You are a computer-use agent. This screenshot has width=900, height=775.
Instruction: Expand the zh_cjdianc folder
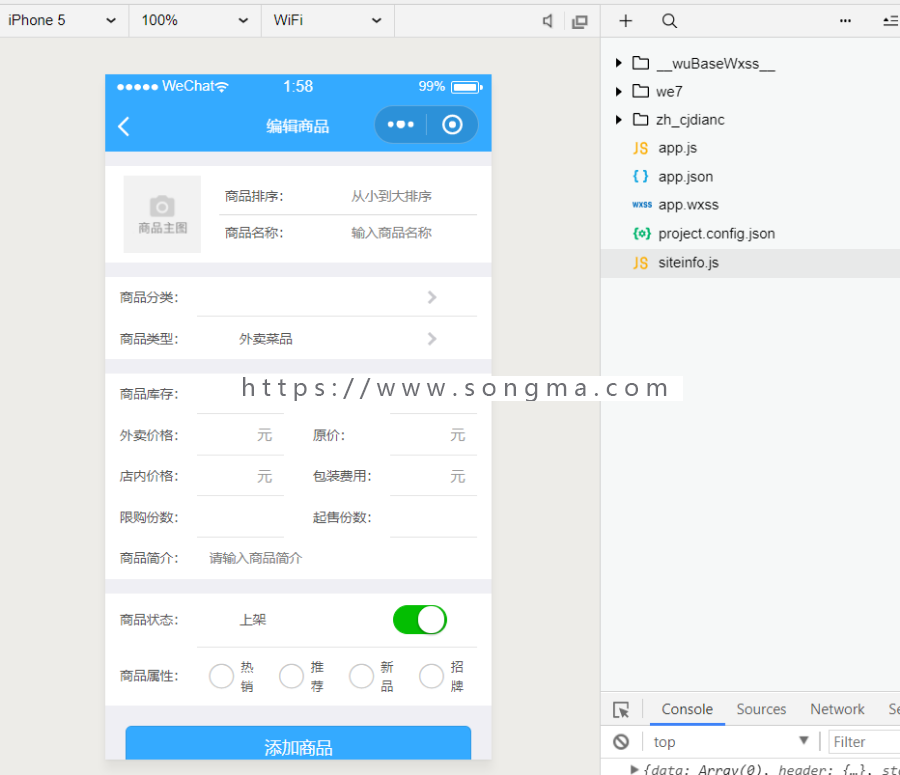(x=618, y=119)
